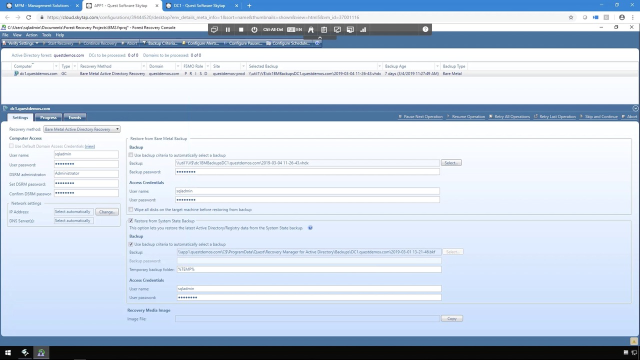The width and height of the screenshot is (640, 360).
Task: Collapse the dc1.questdemos.com details panel
Action: pos(635,108)
